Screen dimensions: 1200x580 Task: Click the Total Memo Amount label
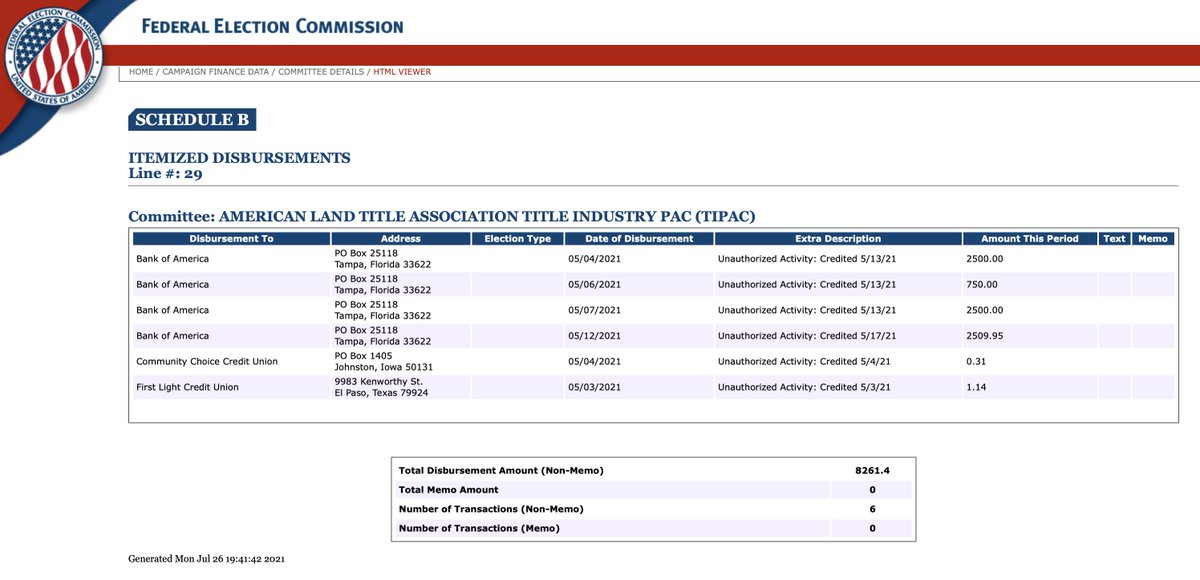[x=448, y=490]
